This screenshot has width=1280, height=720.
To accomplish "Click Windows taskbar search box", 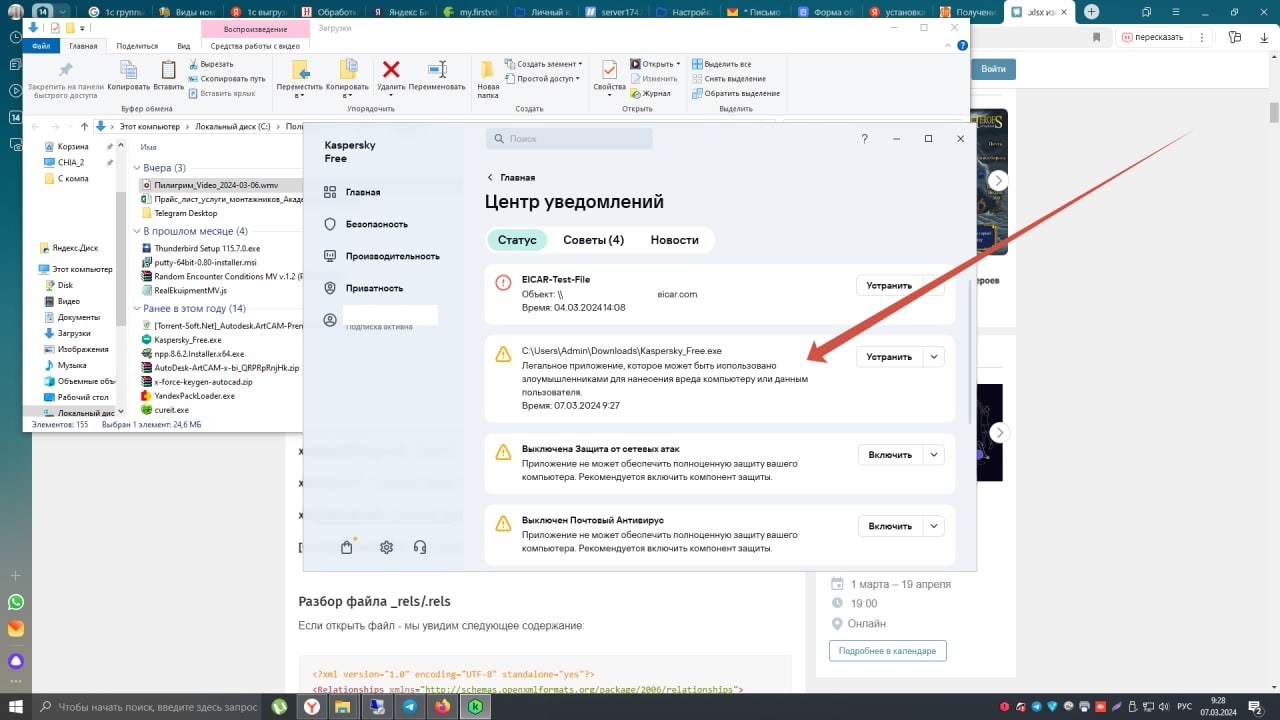I will point(149,706).
